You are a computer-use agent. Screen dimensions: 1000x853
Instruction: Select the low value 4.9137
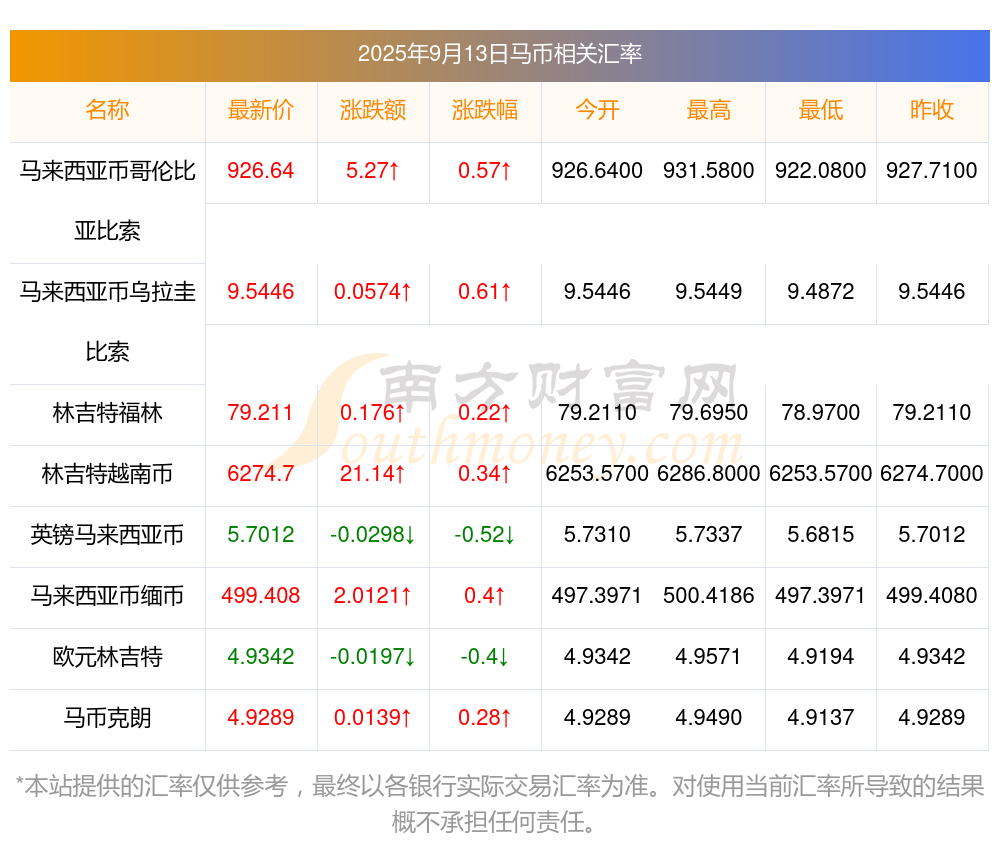point(821,718)
